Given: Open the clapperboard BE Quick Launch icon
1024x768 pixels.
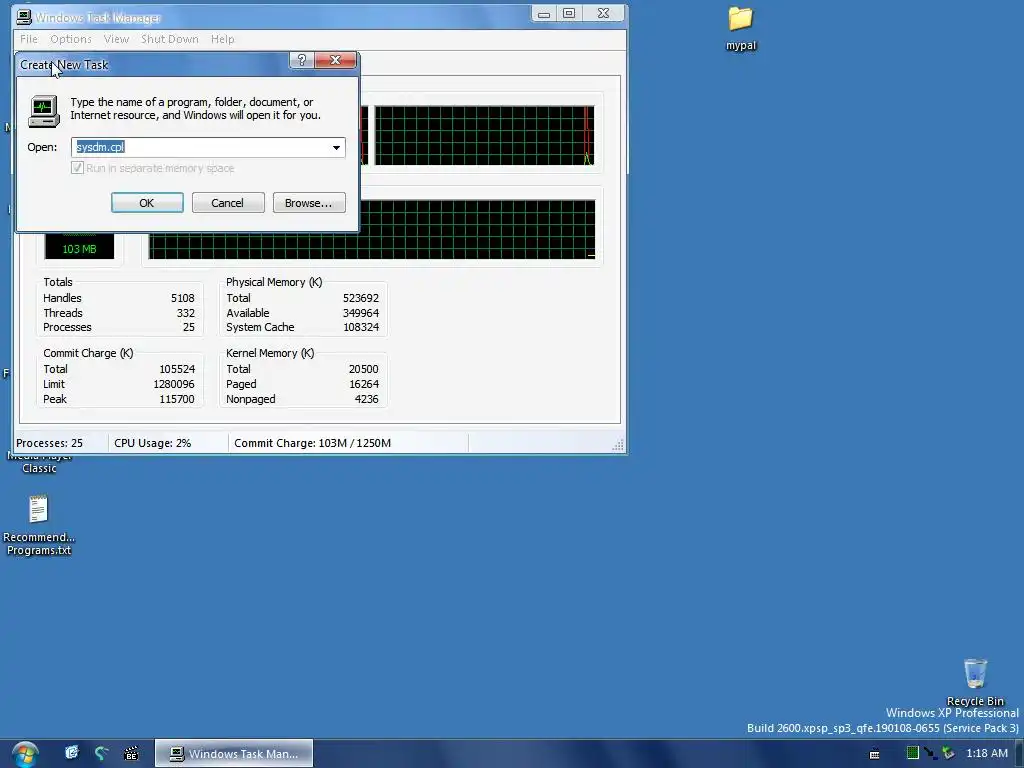Looking at the screenshot, I should (x=131, y=754).
